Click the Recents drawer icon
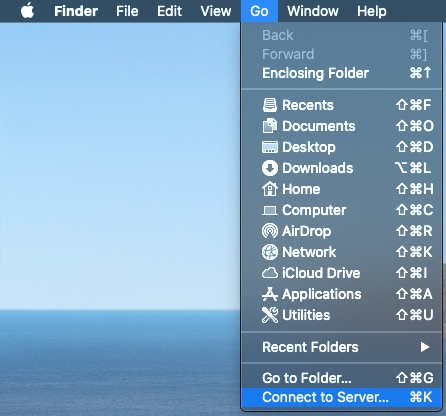 (x=270, y=105)
